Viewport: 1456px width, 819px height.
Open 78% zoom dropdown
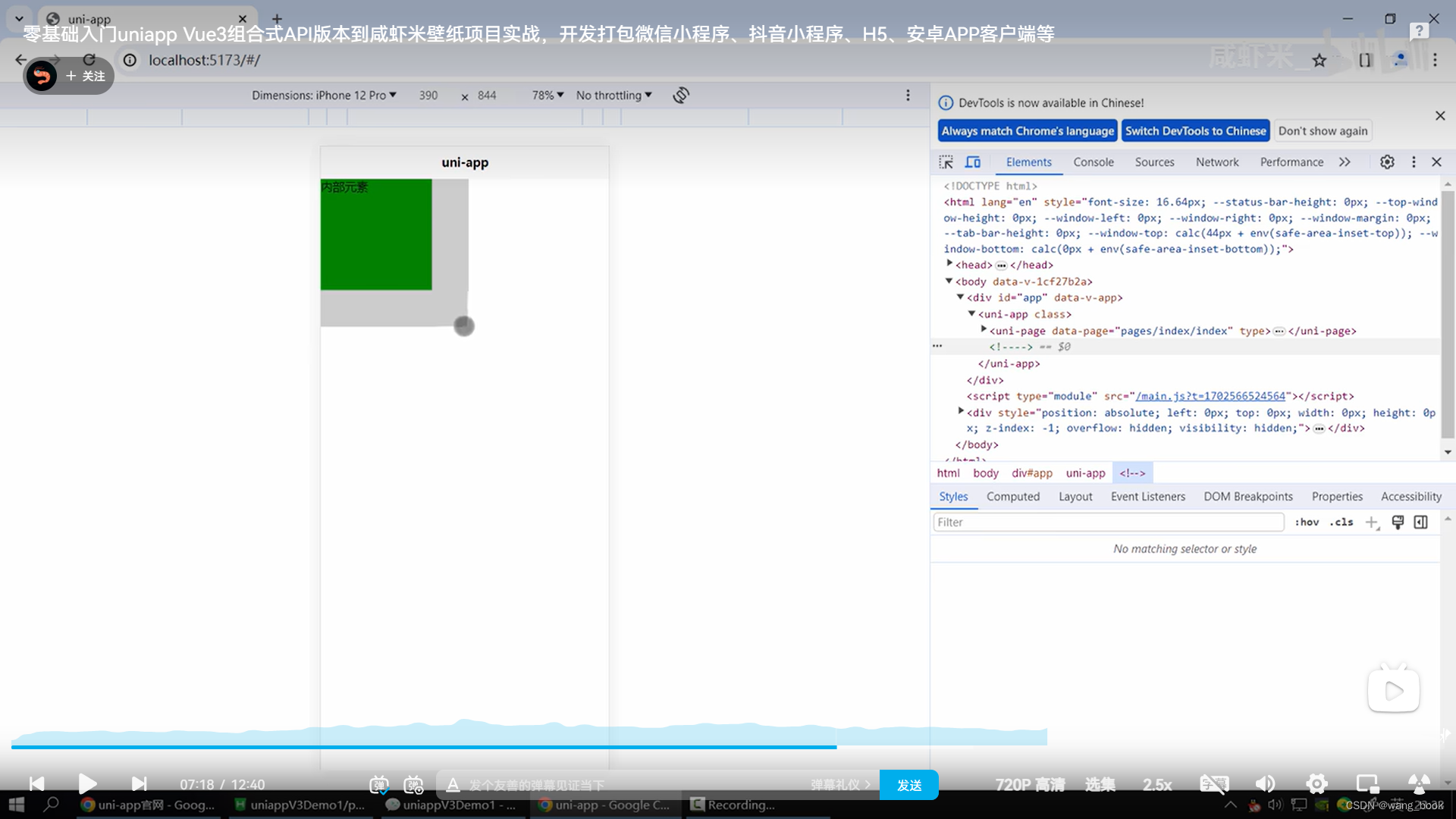[548, 96]
